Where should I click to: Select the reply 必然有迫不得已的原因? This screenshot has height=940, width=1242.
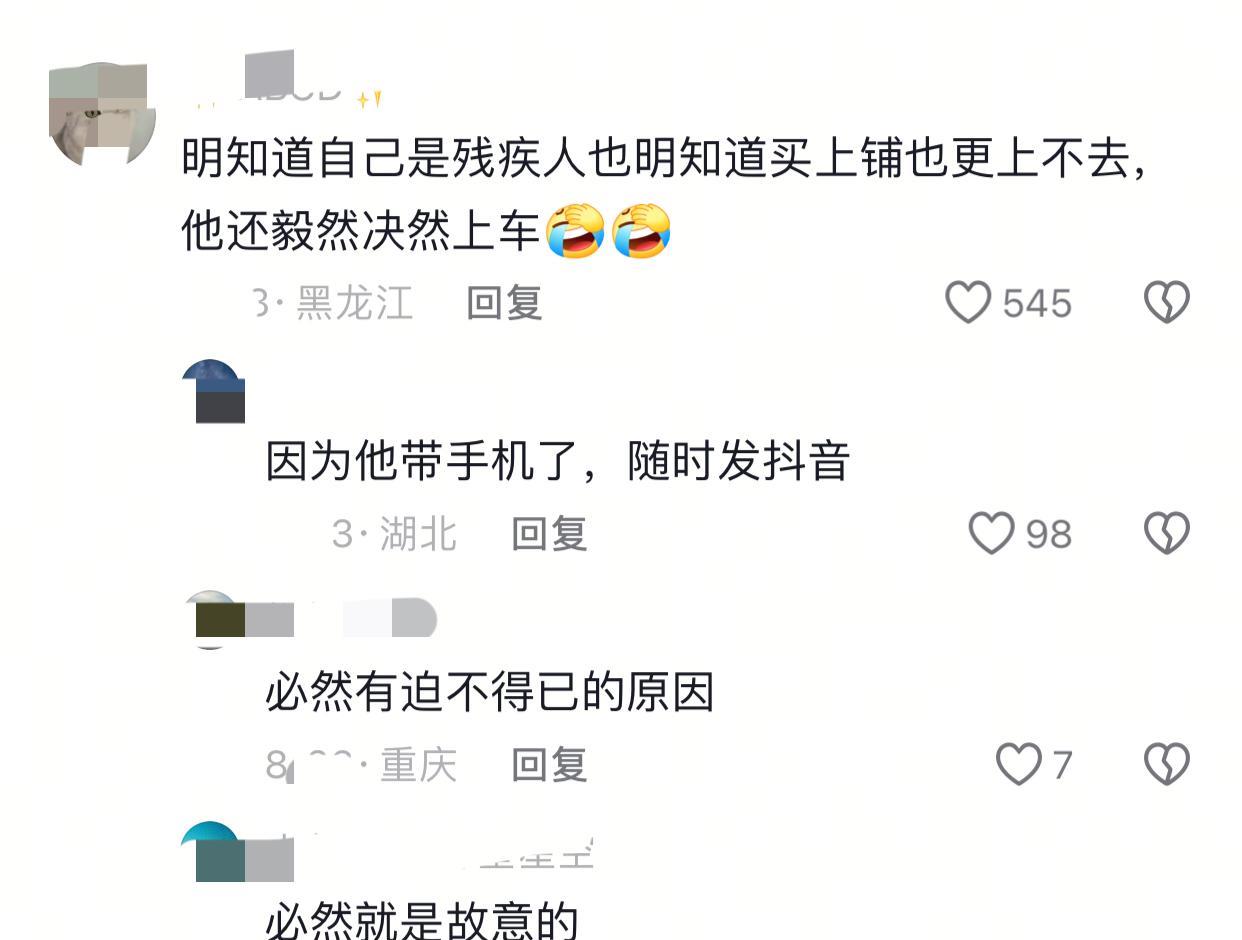coord(490,692)
